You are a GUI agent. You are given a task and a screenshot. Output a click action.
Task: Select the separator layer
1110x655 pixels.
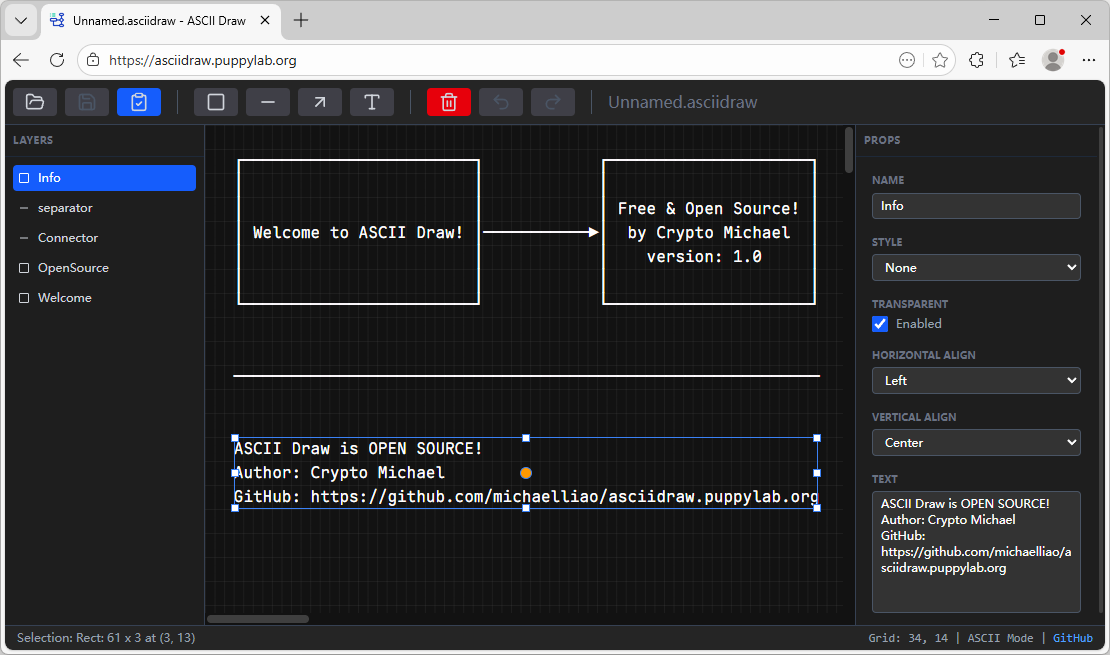pyautogui.click(x=65, y=208)
